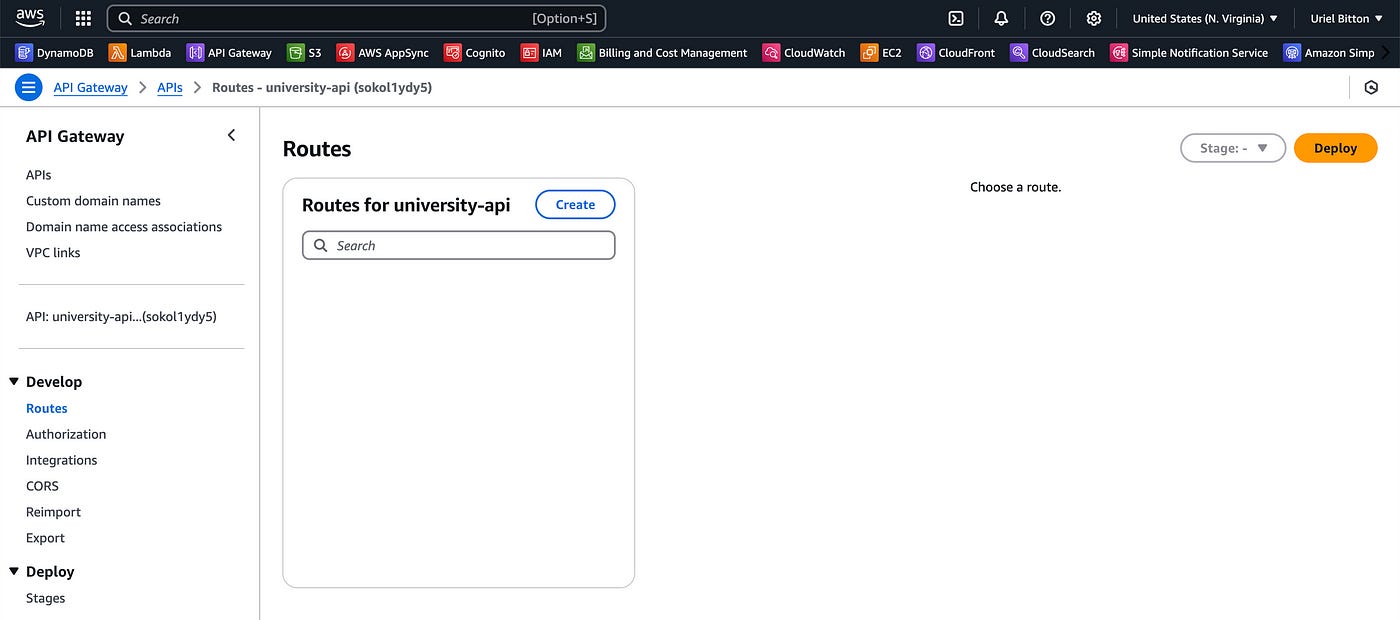
Task: Open the DynamoDB shortcut icon
Action: coord(24,53)
